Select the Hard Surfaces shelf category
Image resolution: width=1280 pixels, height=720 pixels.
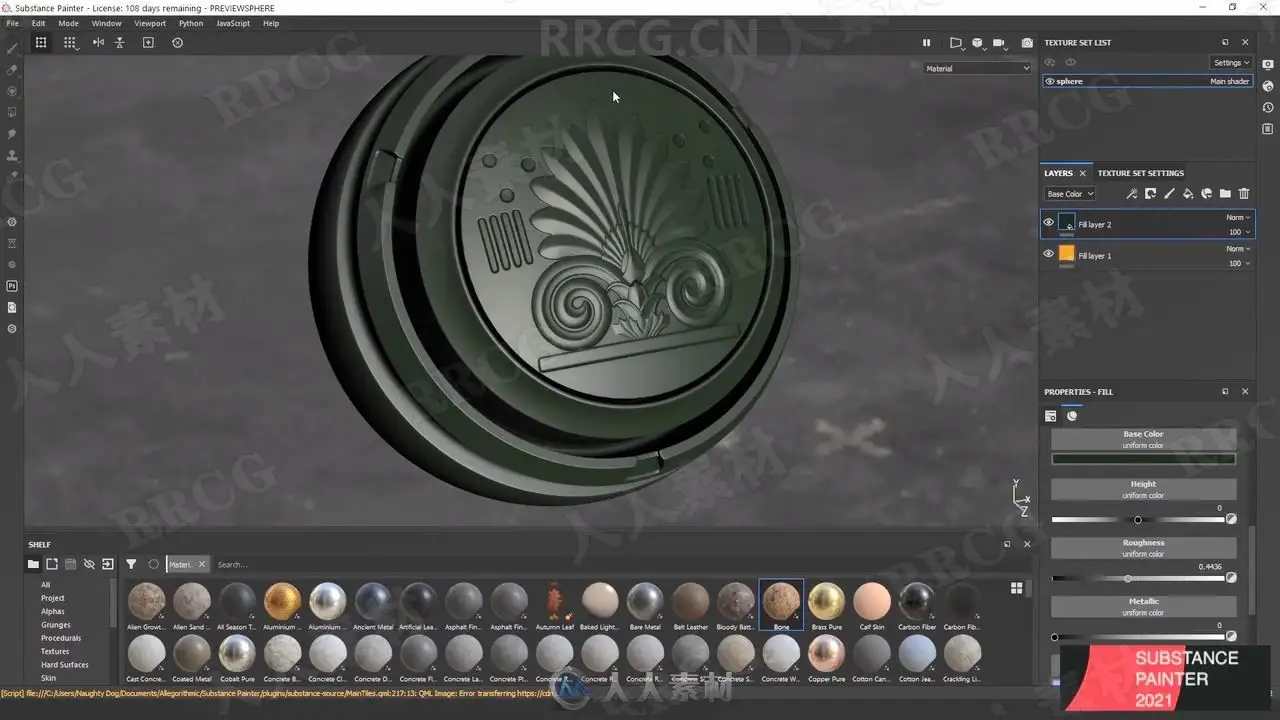[65, 665]
